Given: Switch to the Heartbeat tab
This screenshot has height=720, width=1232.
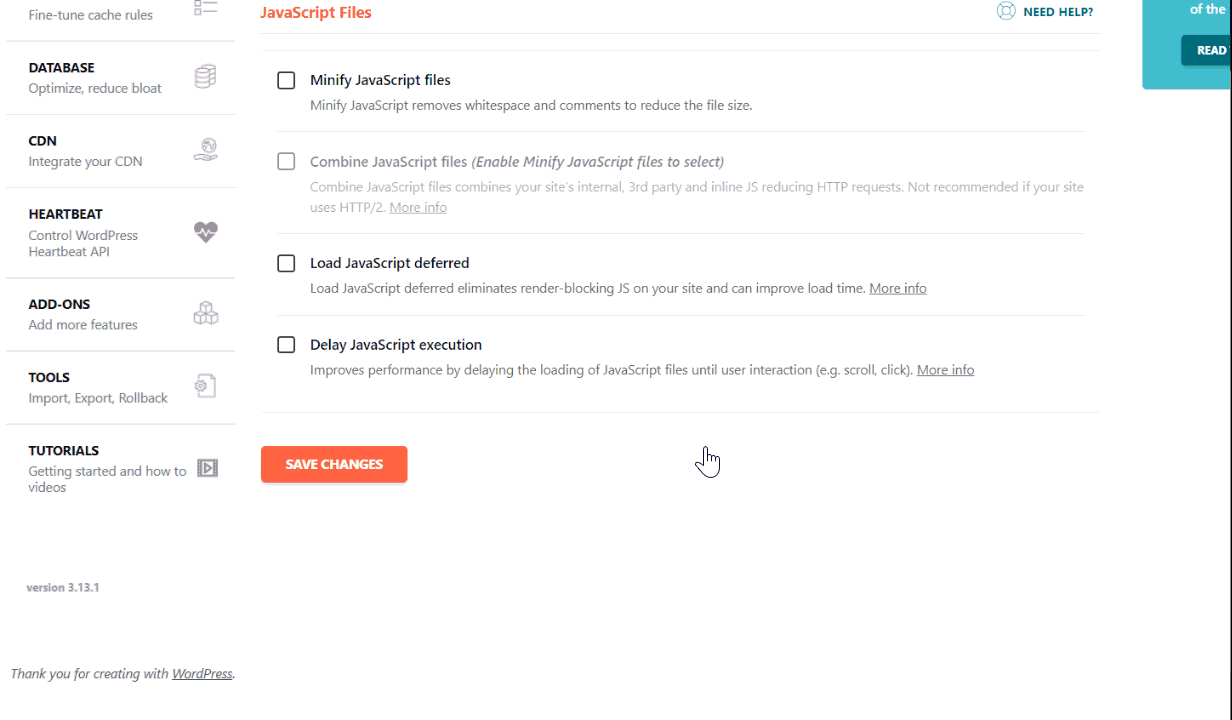Looking at the screenshot, I should tap(66, 214).
